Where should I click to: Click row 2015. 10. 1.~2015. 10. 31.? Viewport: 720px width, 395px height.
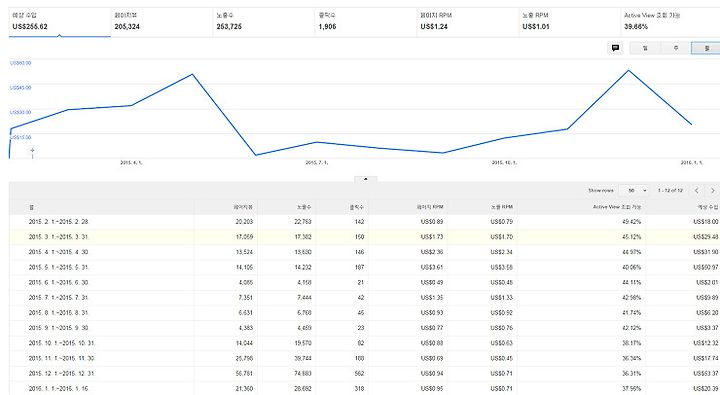click(x=365, y=343)
